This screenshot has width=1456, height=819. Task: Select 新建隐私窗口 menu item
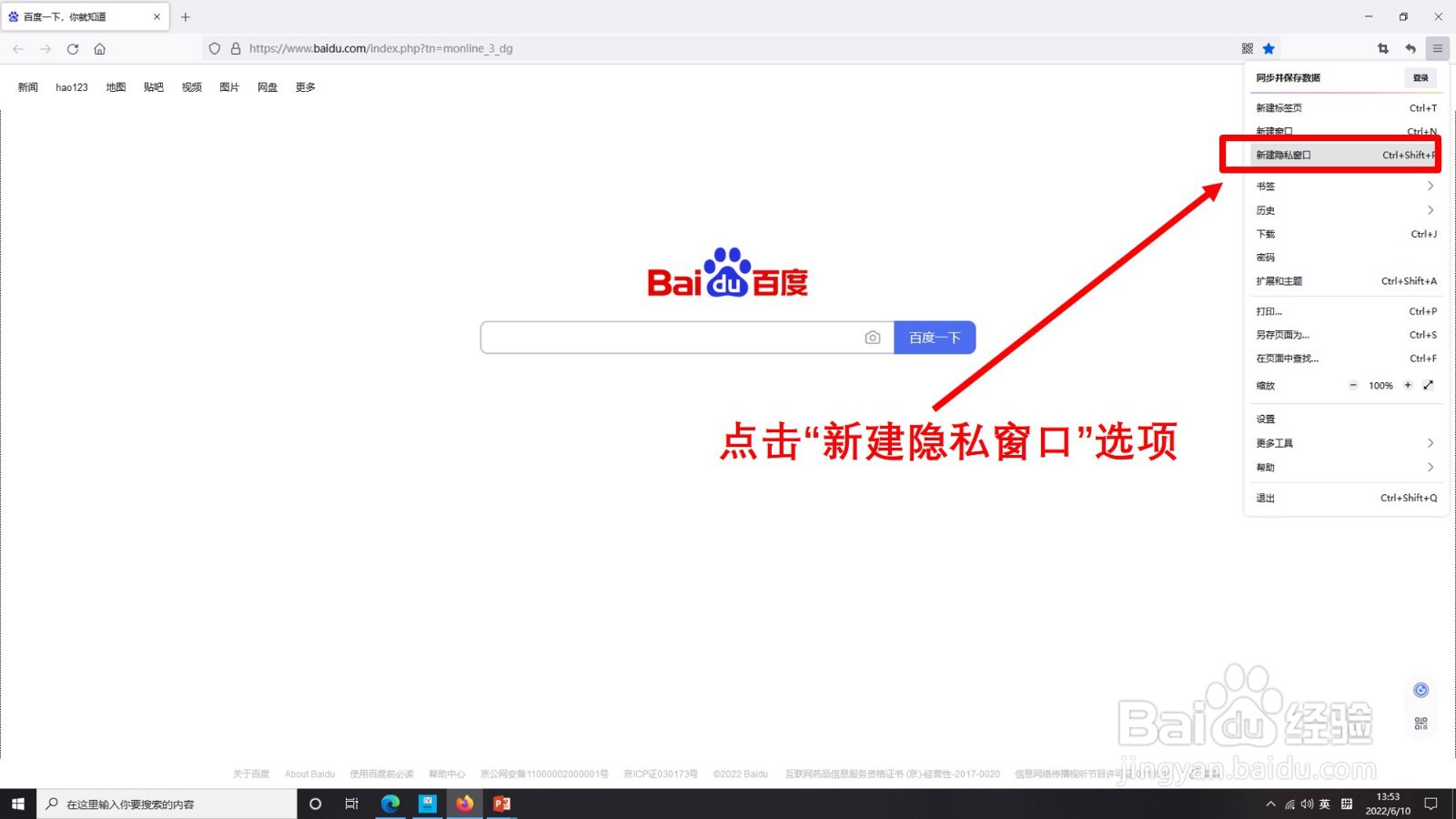(x=1345, y=156)
